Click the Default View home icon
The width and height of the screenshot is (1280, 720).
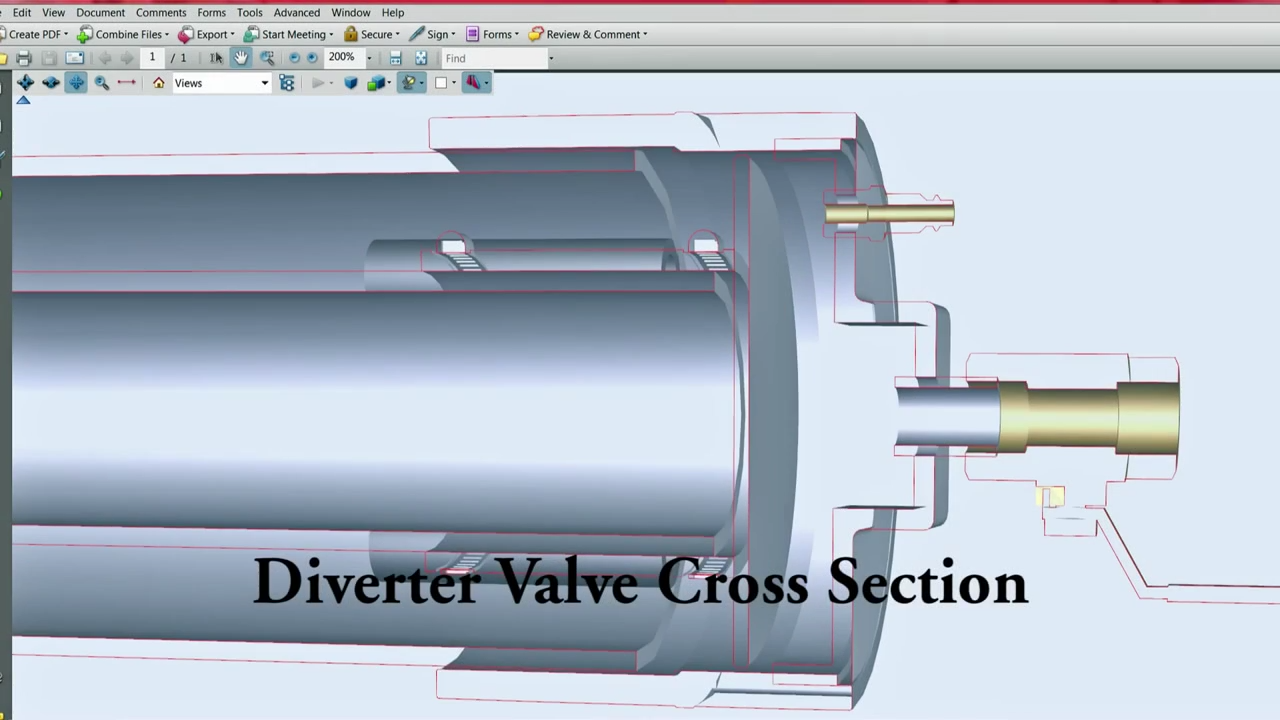click(158, 83)
